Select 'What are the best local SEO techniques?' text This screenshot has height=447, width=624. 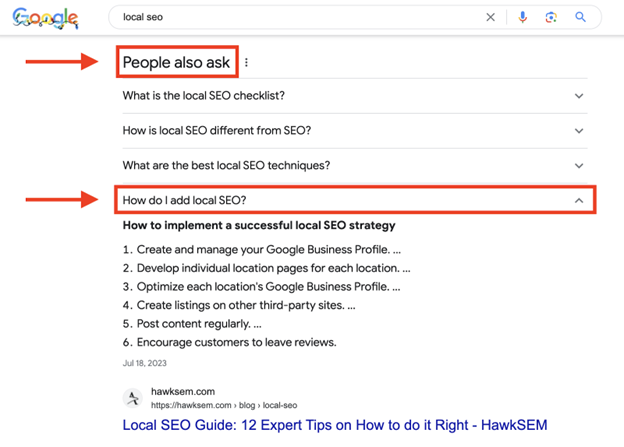226,166
